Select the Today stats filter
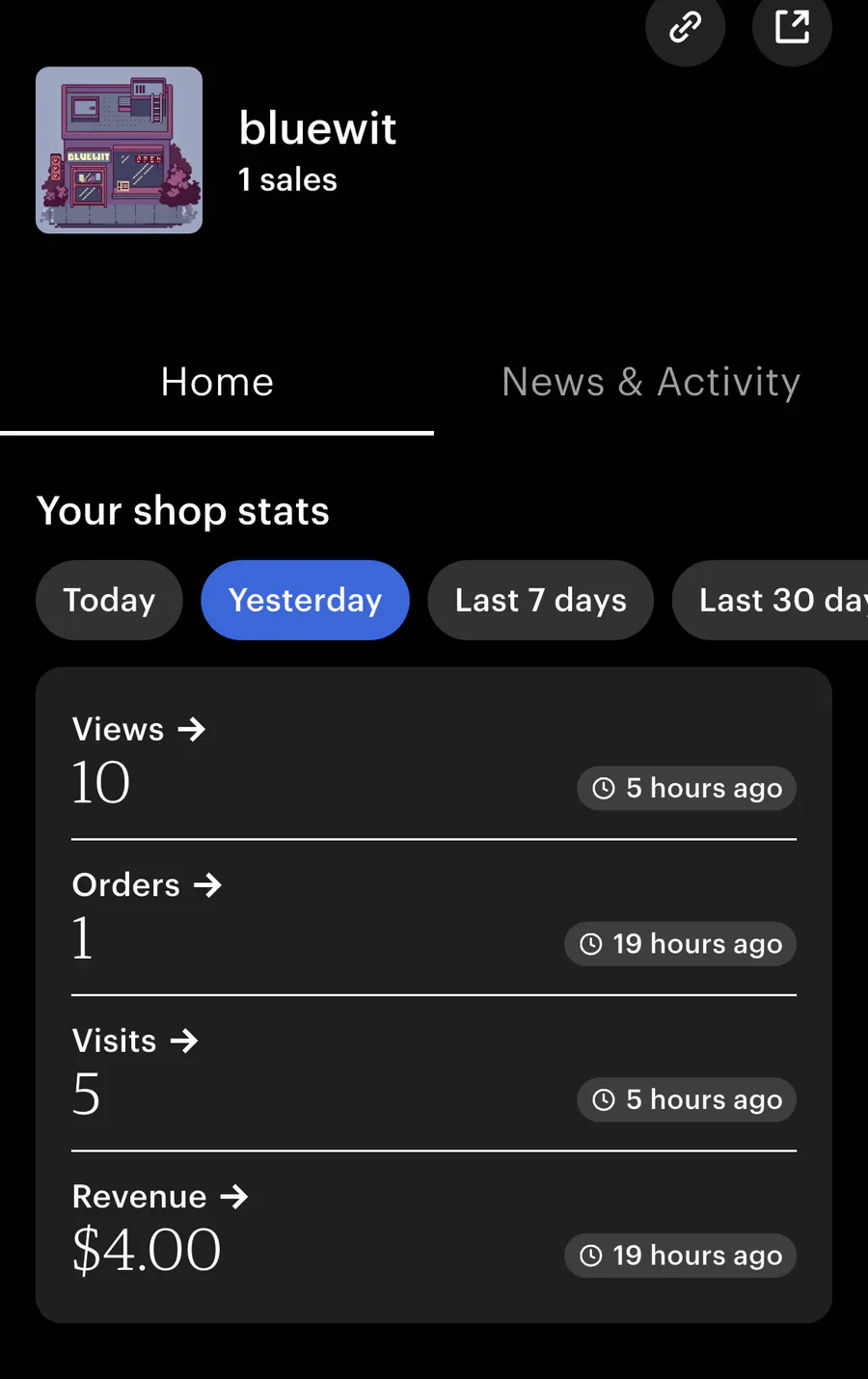868x1379 pixels. point(109,600)
